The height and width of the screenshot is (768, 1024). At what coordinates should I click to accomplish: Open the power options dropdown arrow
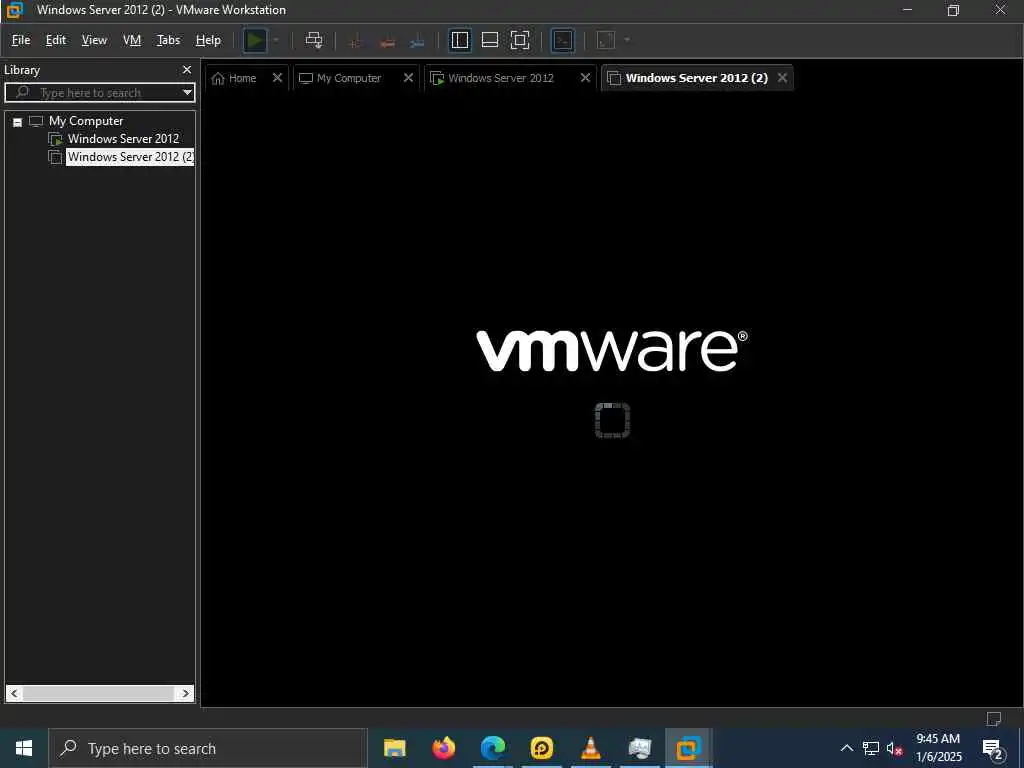point(276,40)
